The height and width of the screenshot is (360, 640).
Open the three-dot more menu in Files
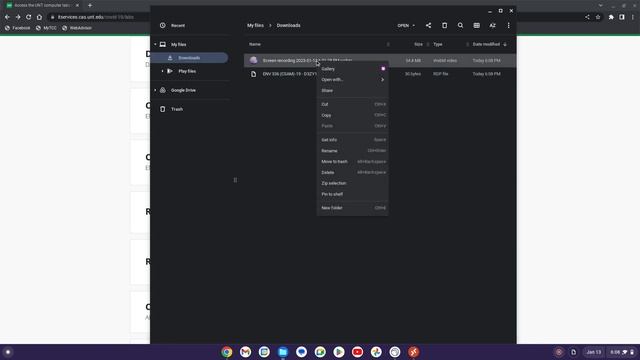pos(509,25)
